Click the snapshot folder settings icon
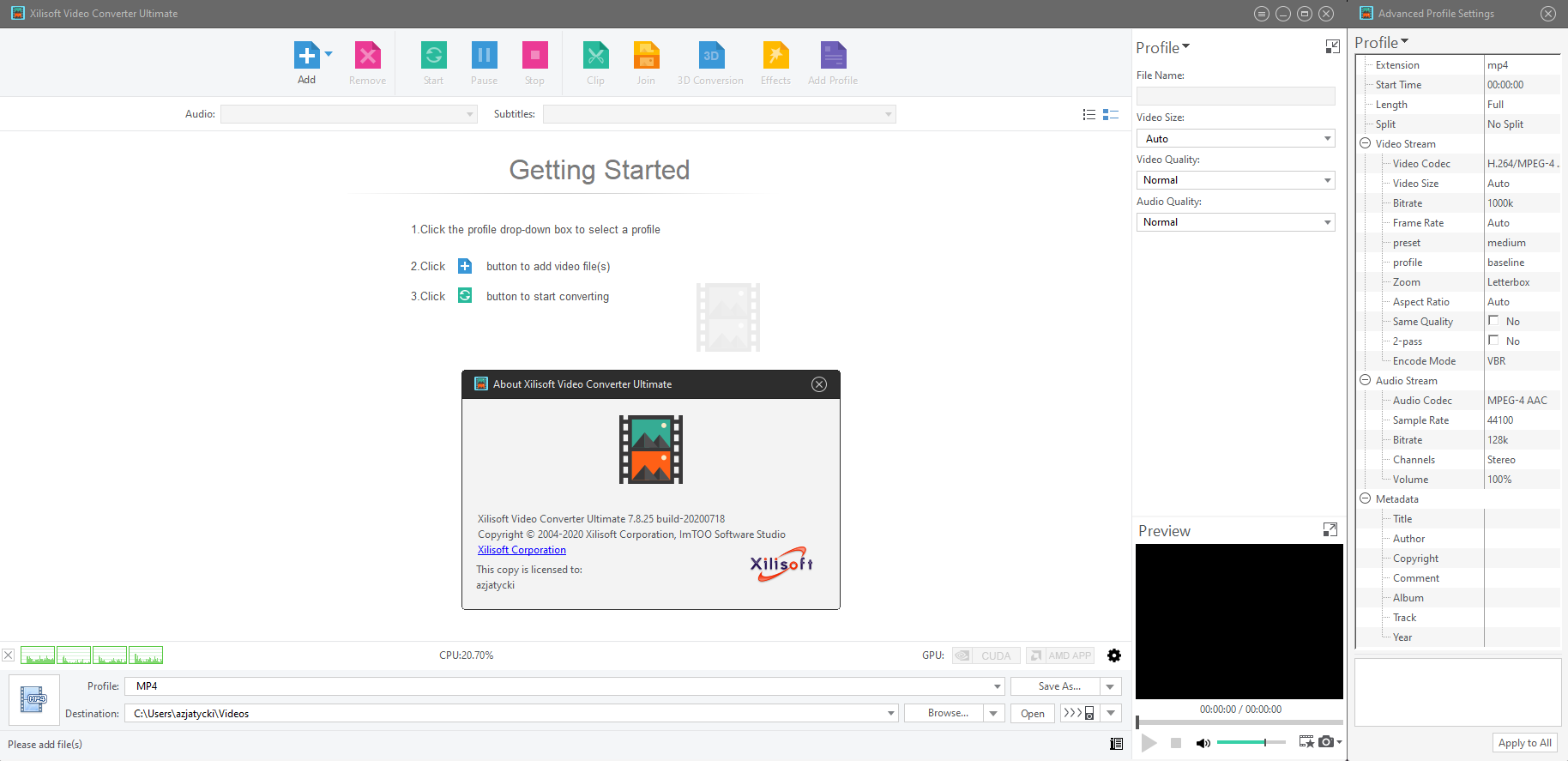The image size is (1568, 761). [1306, 742]
